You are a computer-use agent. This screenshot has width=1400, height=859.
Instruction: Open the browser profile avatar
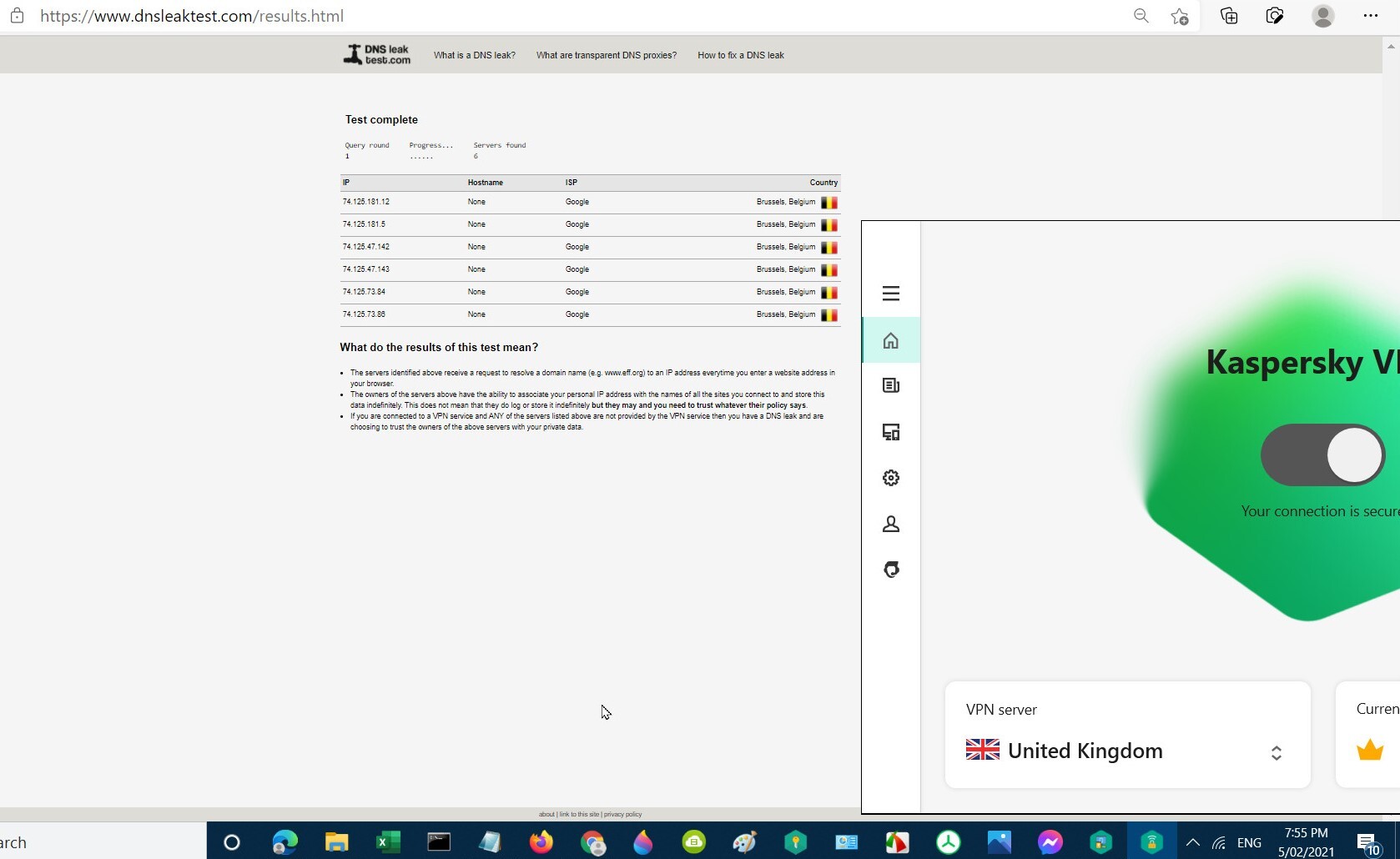1323,16
